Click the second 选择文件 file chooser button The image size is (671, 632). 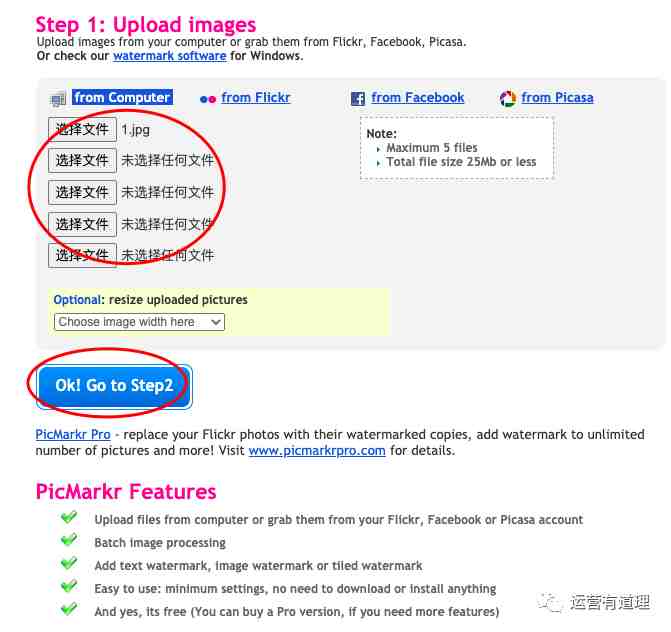click(x=82, y=160)
